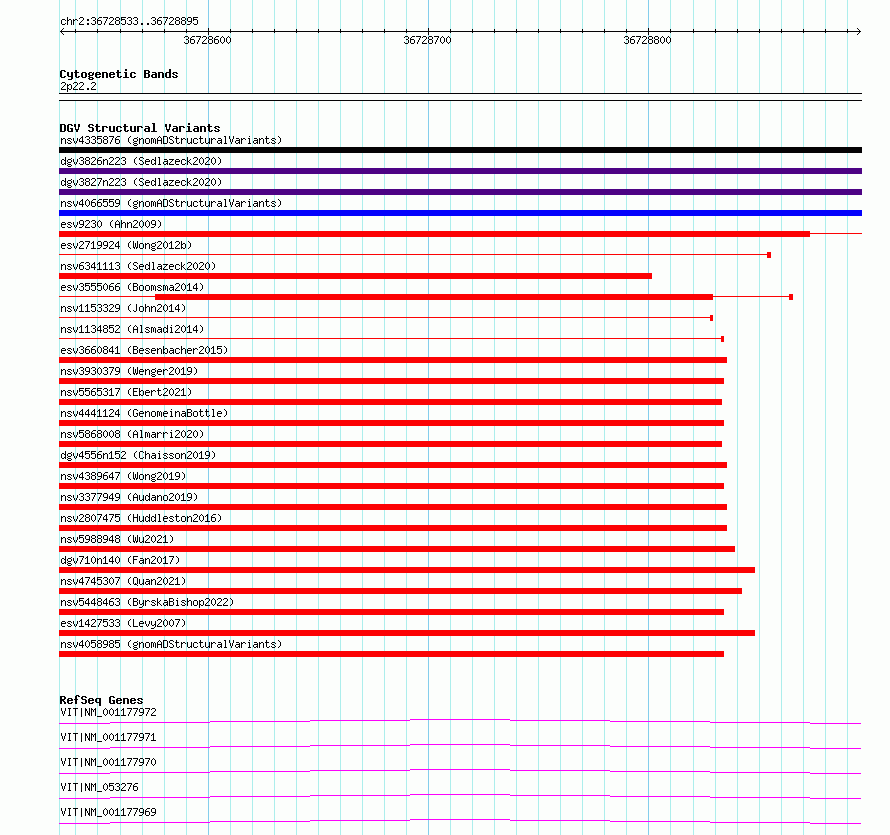
Task: Open variant nsv1134852 (Alsmadi2014) label
Action: (132, 329)
